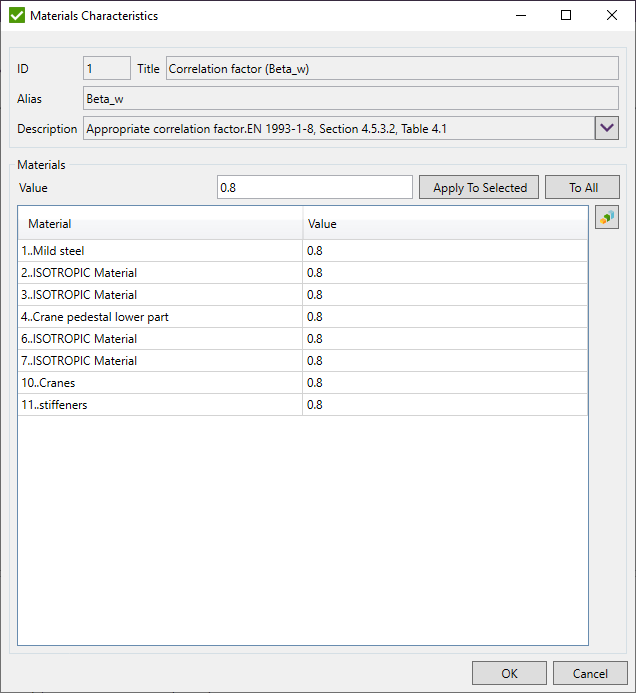This screenshot has width=636, height=693.
Task: Click the Title field Correlation factor
Action: point(391,69)
